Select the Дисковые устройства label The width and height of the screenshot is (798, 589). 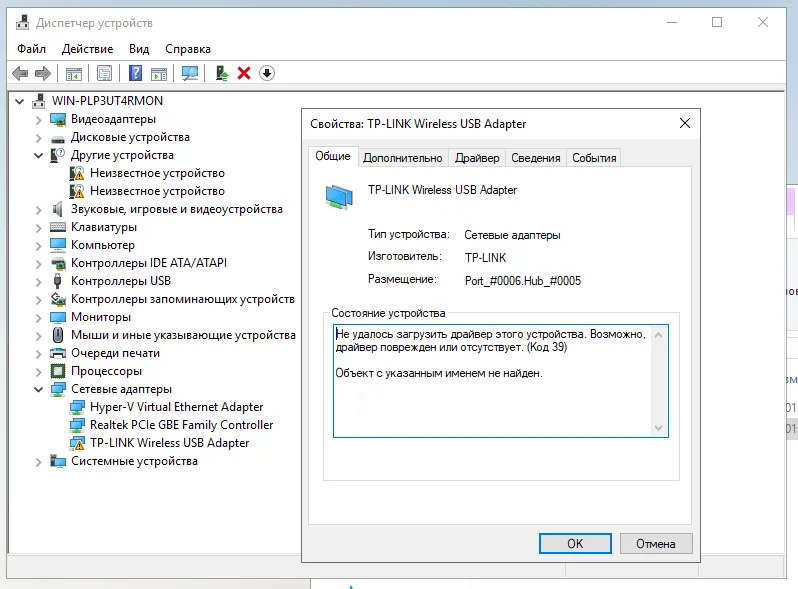130,137
